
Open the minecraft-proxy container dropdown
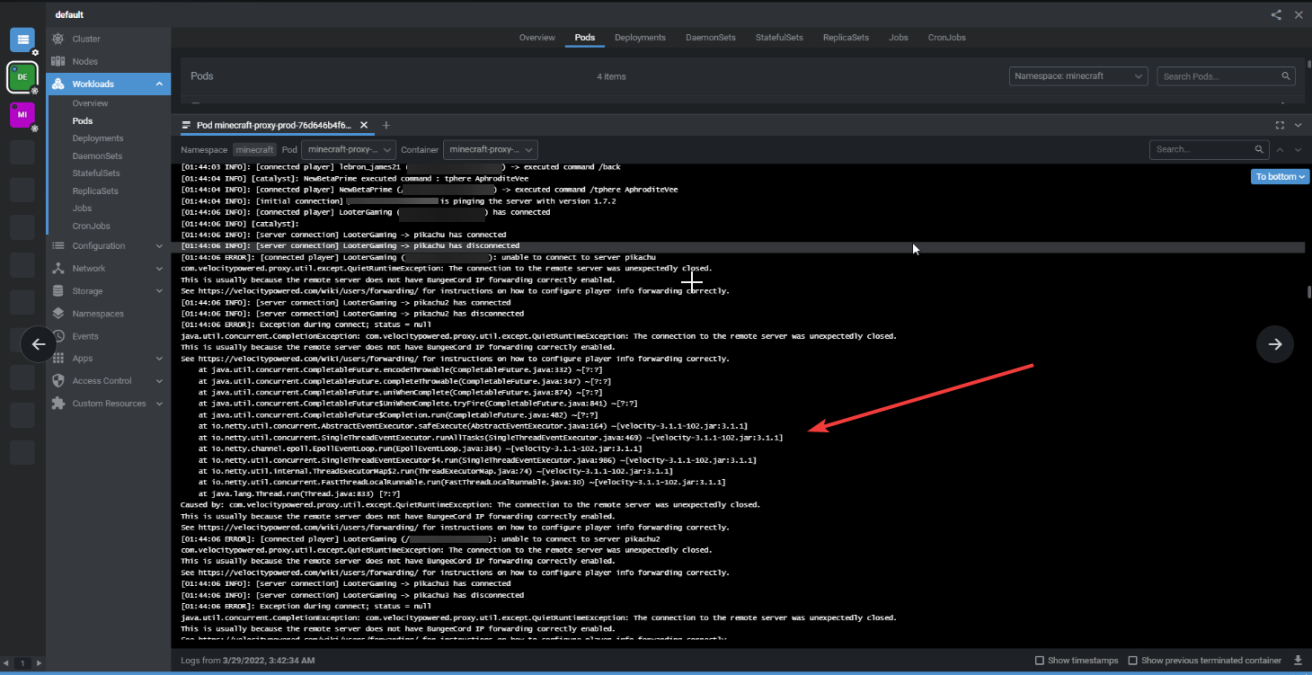pyautogui.click(x=491, y=149)
